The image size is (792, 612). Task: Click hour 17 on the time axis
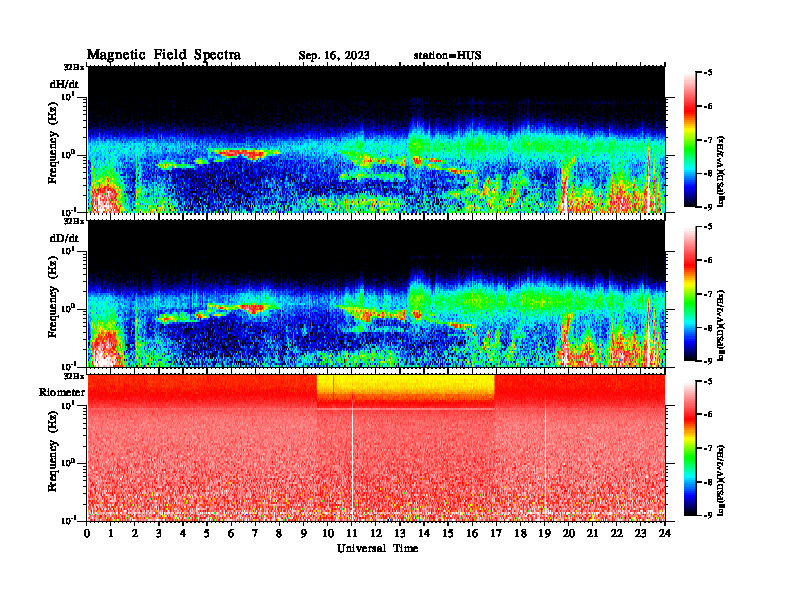496,533
